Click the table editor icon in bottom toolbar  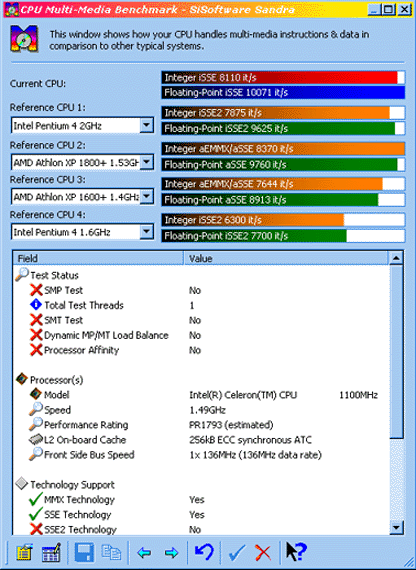51,553
